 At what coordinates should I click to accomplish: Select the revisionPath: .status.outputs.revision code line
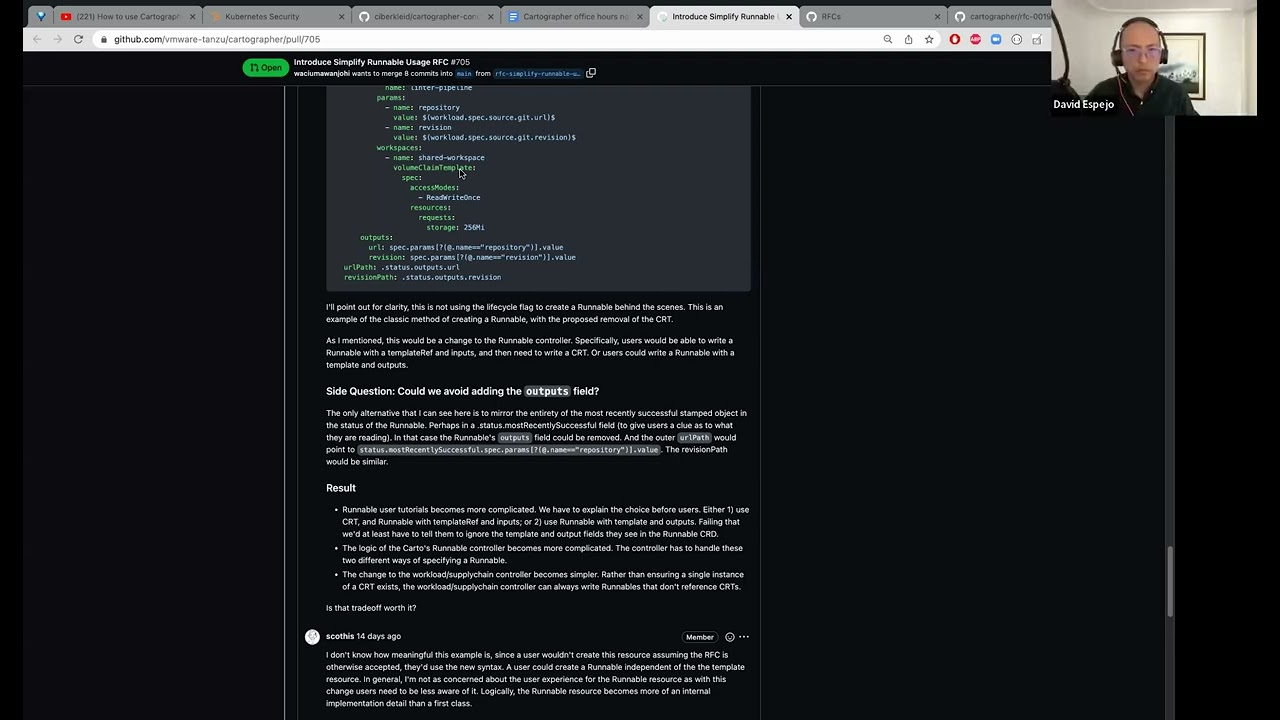click(423, 277)
